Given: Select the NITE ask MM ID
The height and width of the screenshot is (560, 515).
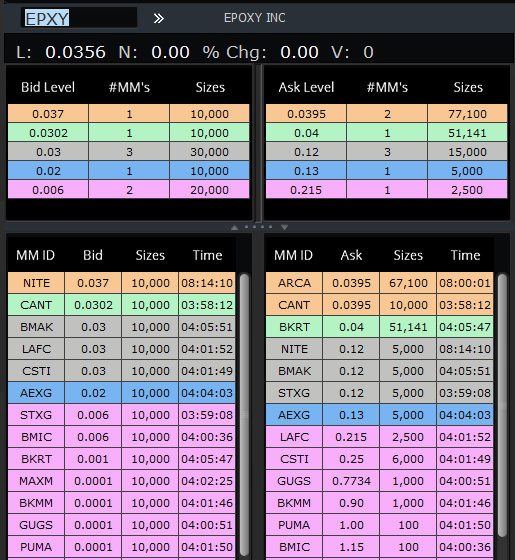Looking at the screenshot, I should coord(294,349).
